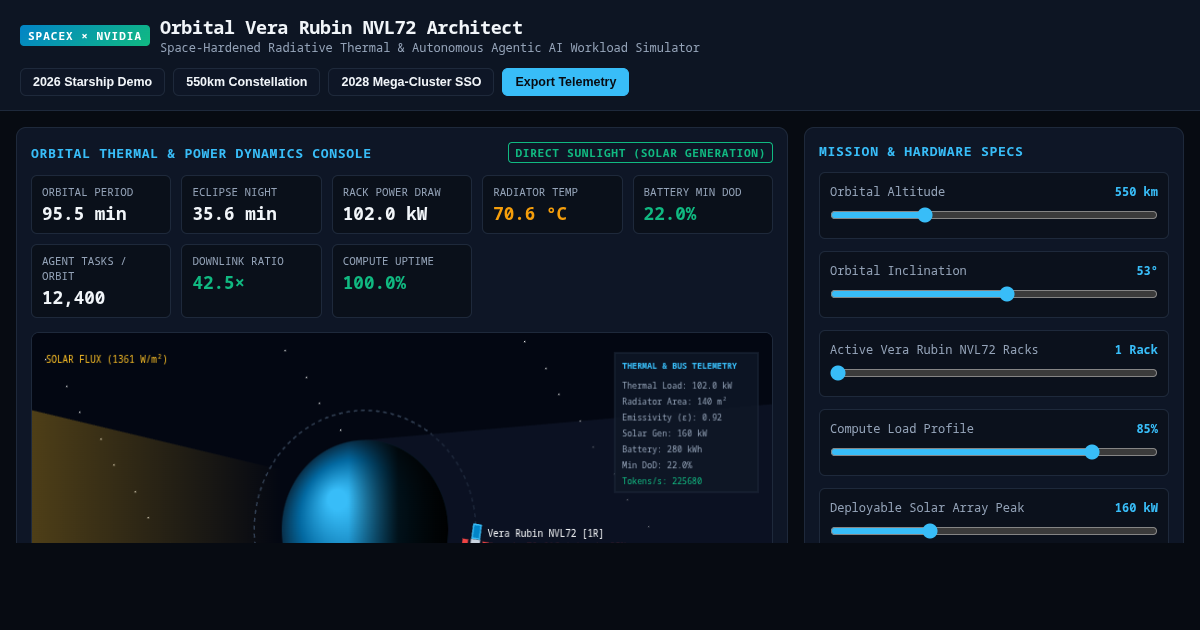Click the SPACEX × NVIDIA badge
Viewport: 1200px width, 630px height.
(x=85, y=36)
